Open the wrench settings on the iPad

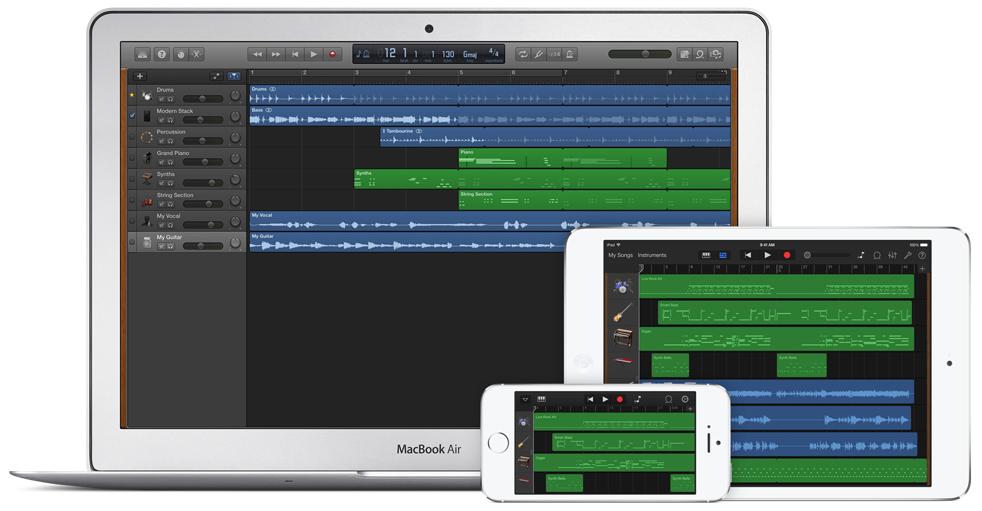(x=907, y=256)
